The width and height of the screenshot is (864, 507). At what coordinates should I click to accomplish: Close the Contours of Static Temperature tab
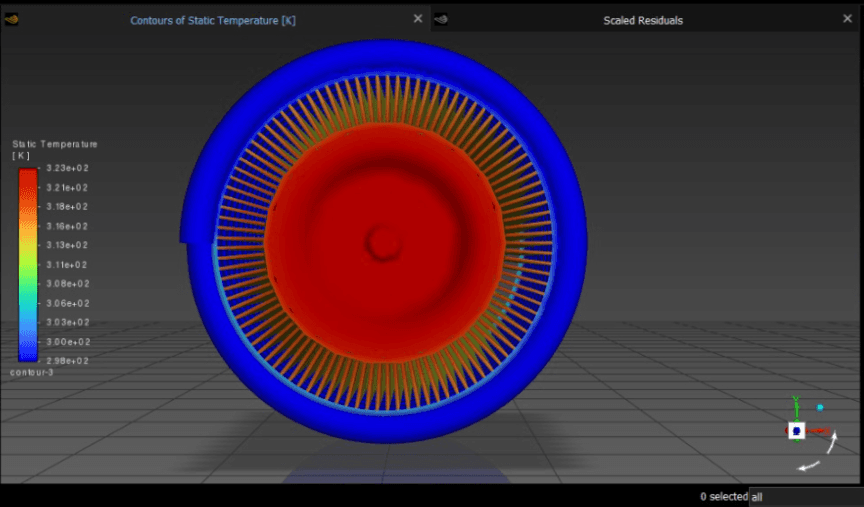(418, 19)
